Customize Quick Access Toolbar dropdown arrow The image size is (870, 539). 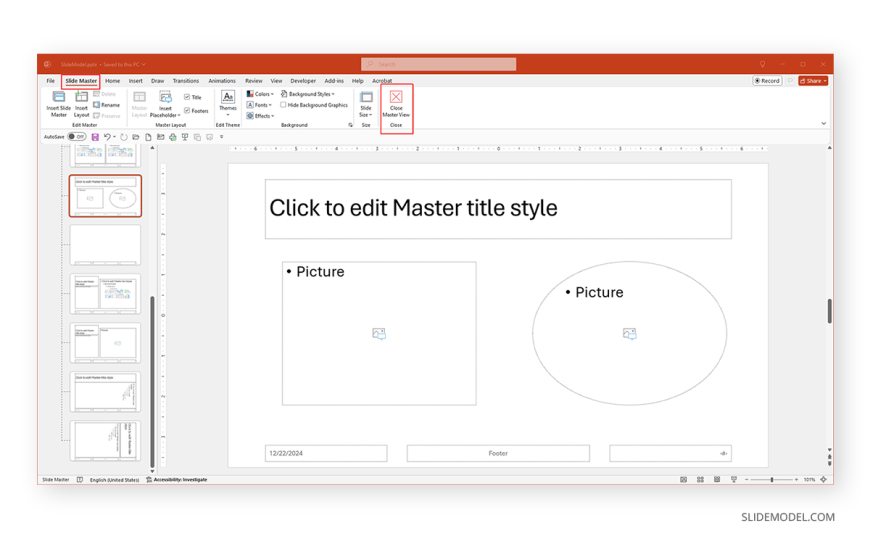tap(221, 137)
